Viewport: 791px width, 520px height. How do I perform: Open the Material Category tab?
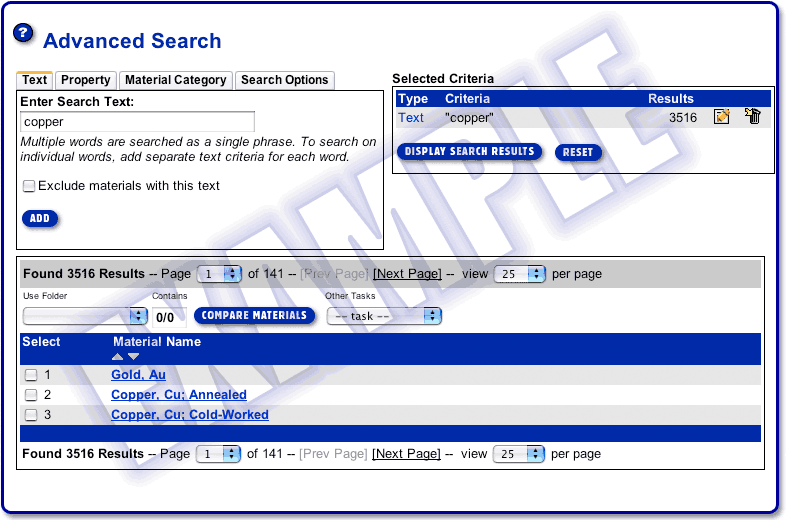[175, 80]
